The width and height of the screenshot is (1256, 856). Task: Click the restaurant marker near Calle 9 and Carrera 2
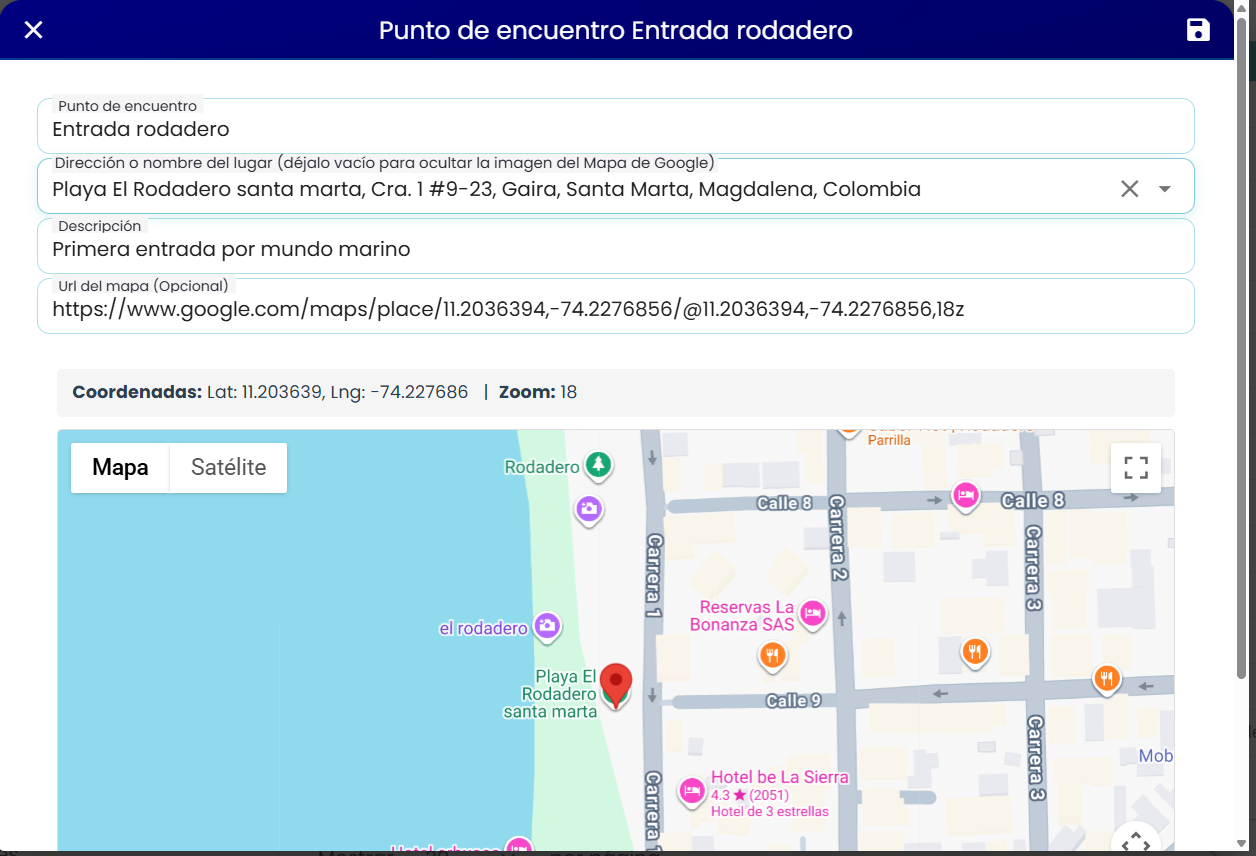(772, 656)
